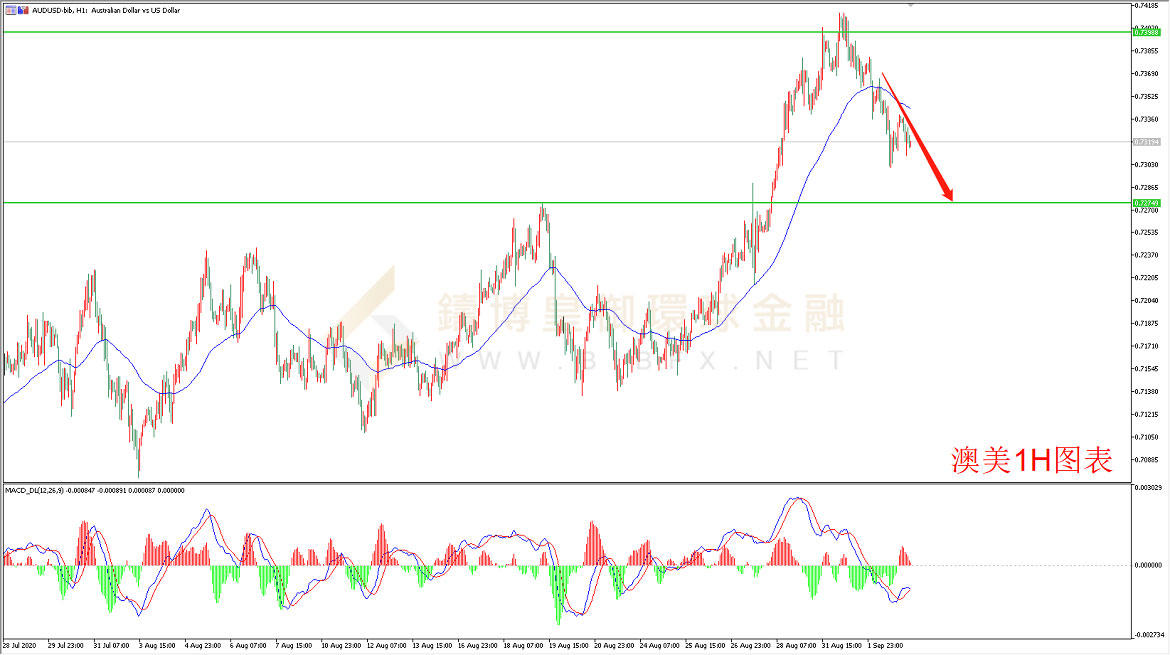Click the 0.003029 MACD scale value
1170x655 pixels.
coord(1148,488)
